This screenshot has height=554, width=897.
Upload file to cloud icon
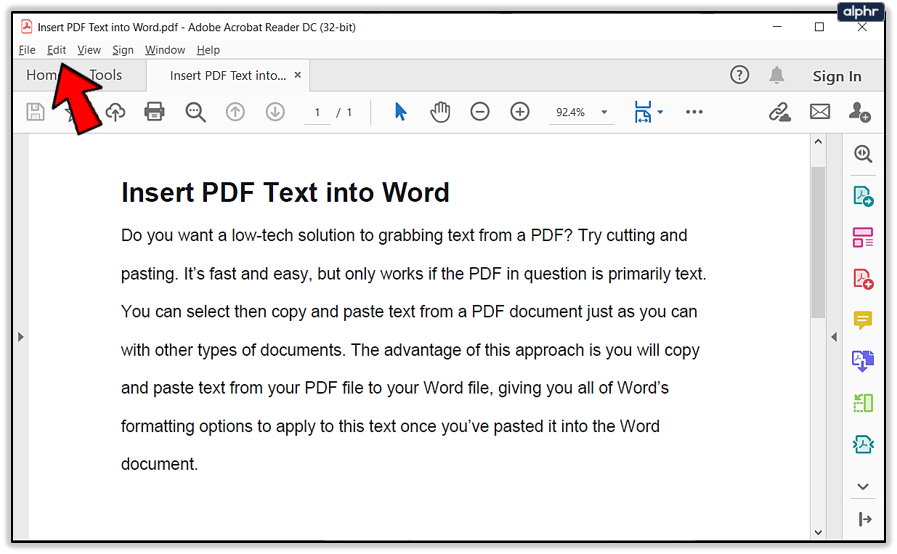click(115, 112)
